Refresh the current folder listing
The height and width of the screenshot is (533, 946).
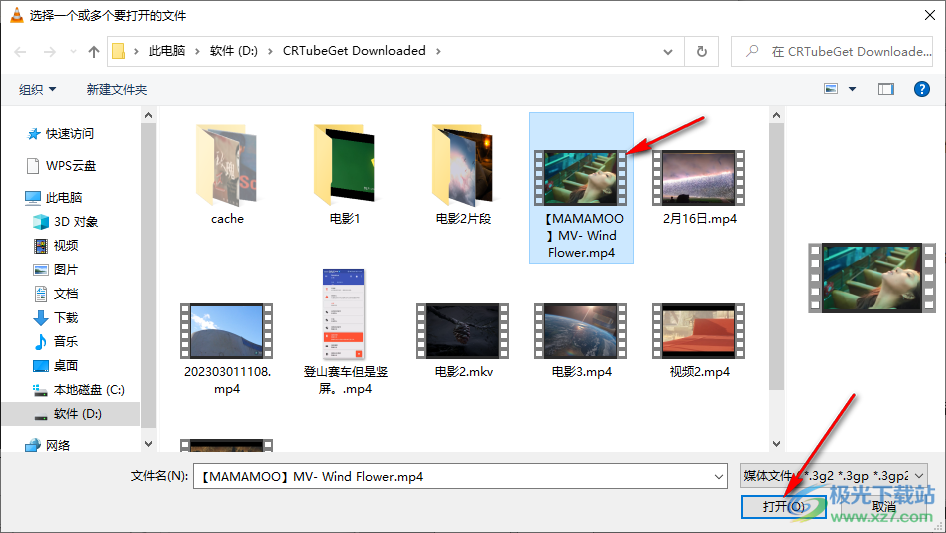click(x=702, y=51)
